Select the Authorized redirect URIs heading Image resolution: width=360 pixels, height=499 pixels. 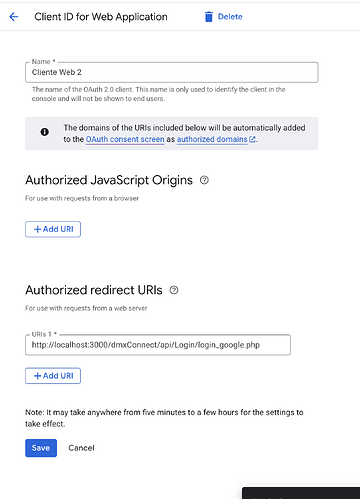[94, 290]
